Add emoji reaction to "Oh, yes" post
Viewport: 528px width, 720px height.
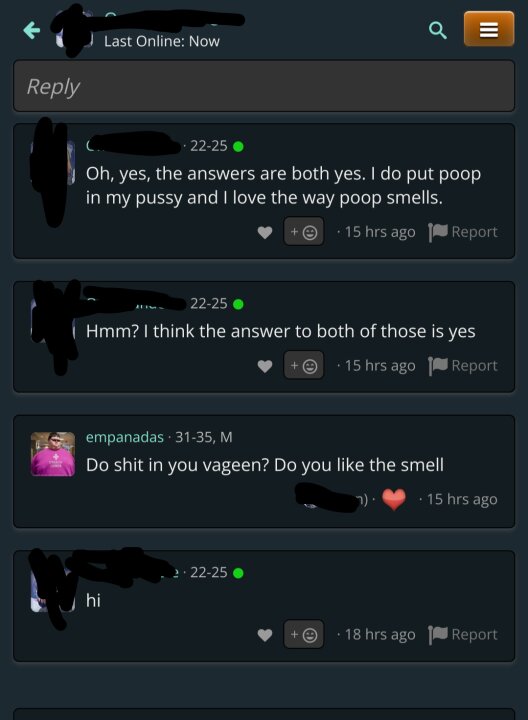(x=303, y=231)
